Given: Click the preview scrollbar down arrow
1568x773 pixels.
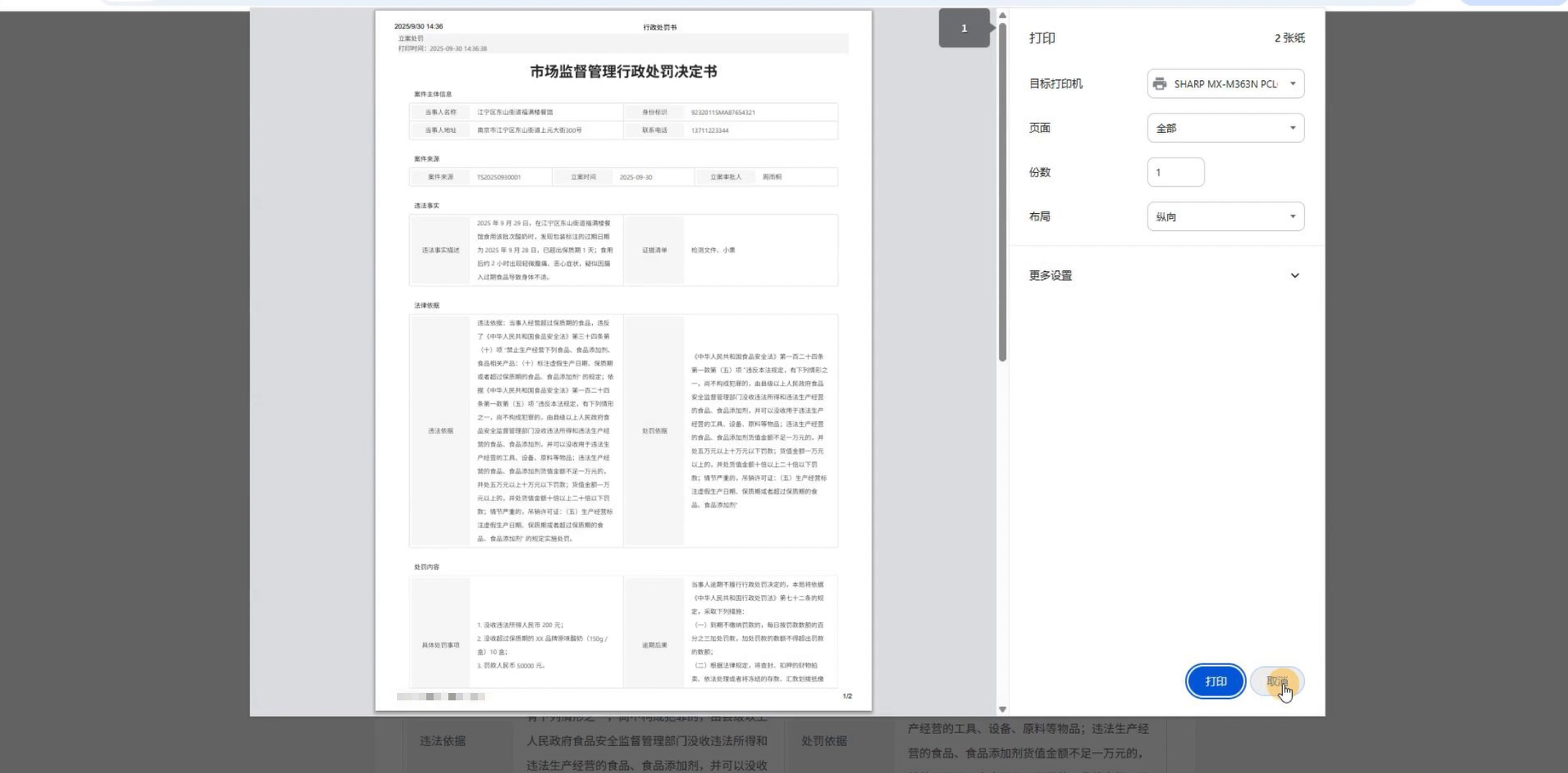Looking at the screenshot, I should [1002, 709].
